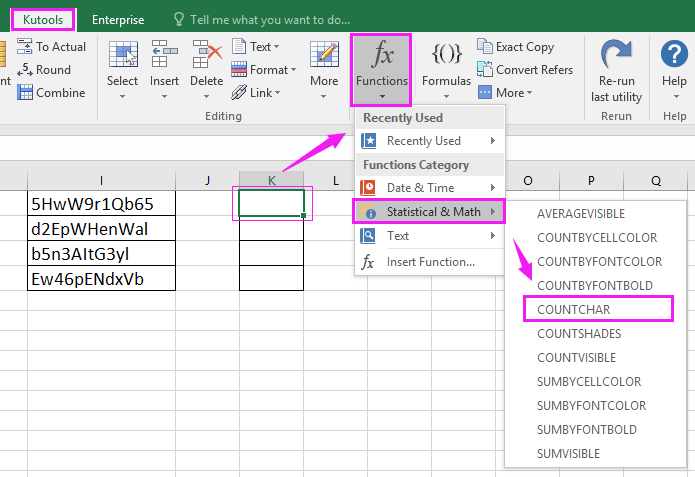695x477 pixels.
Task: Click the Format tool icon
Action: [x=239, y=69]
